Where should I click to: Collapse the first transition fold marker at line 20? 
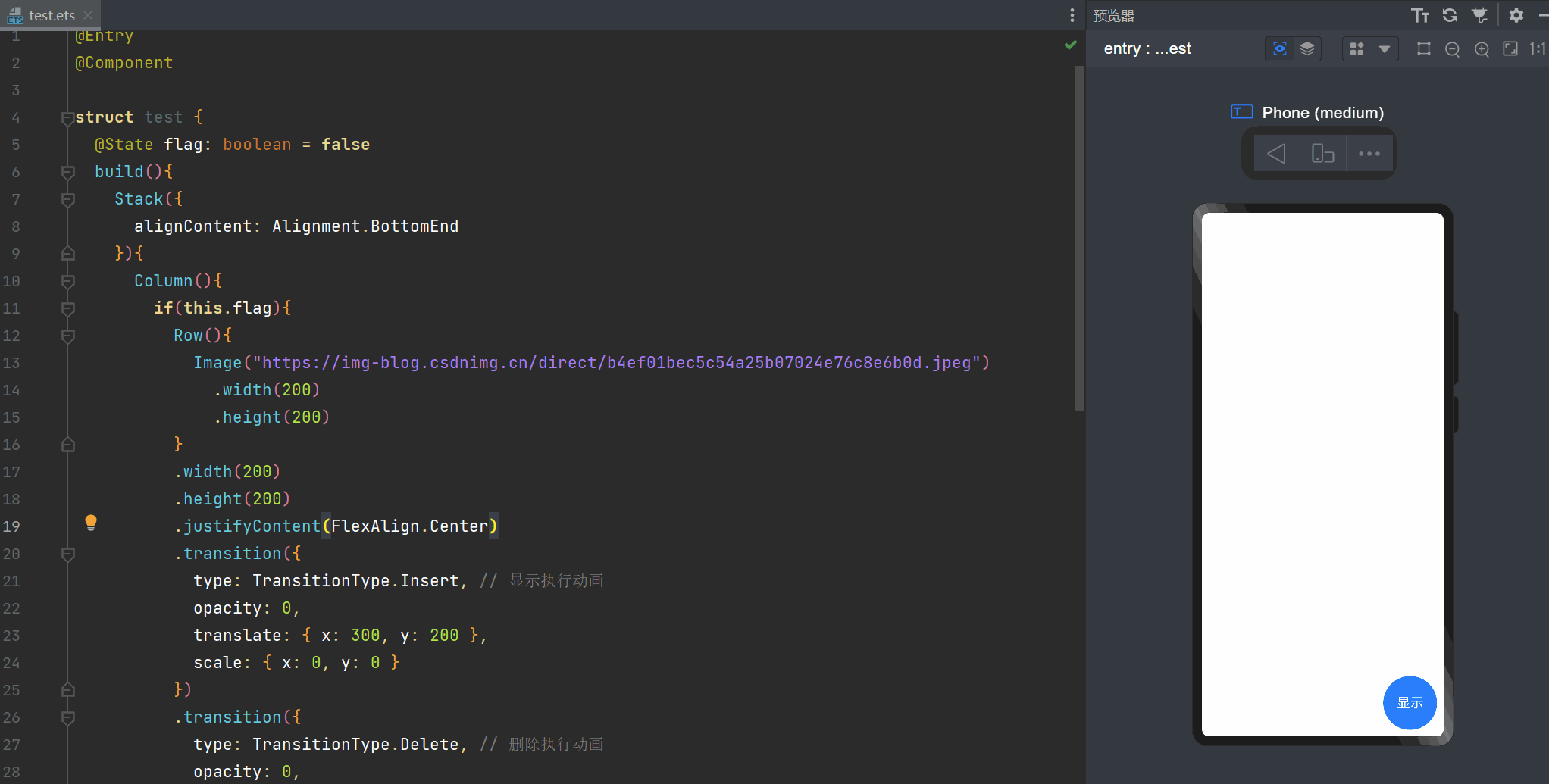click(x=67, y=554)
